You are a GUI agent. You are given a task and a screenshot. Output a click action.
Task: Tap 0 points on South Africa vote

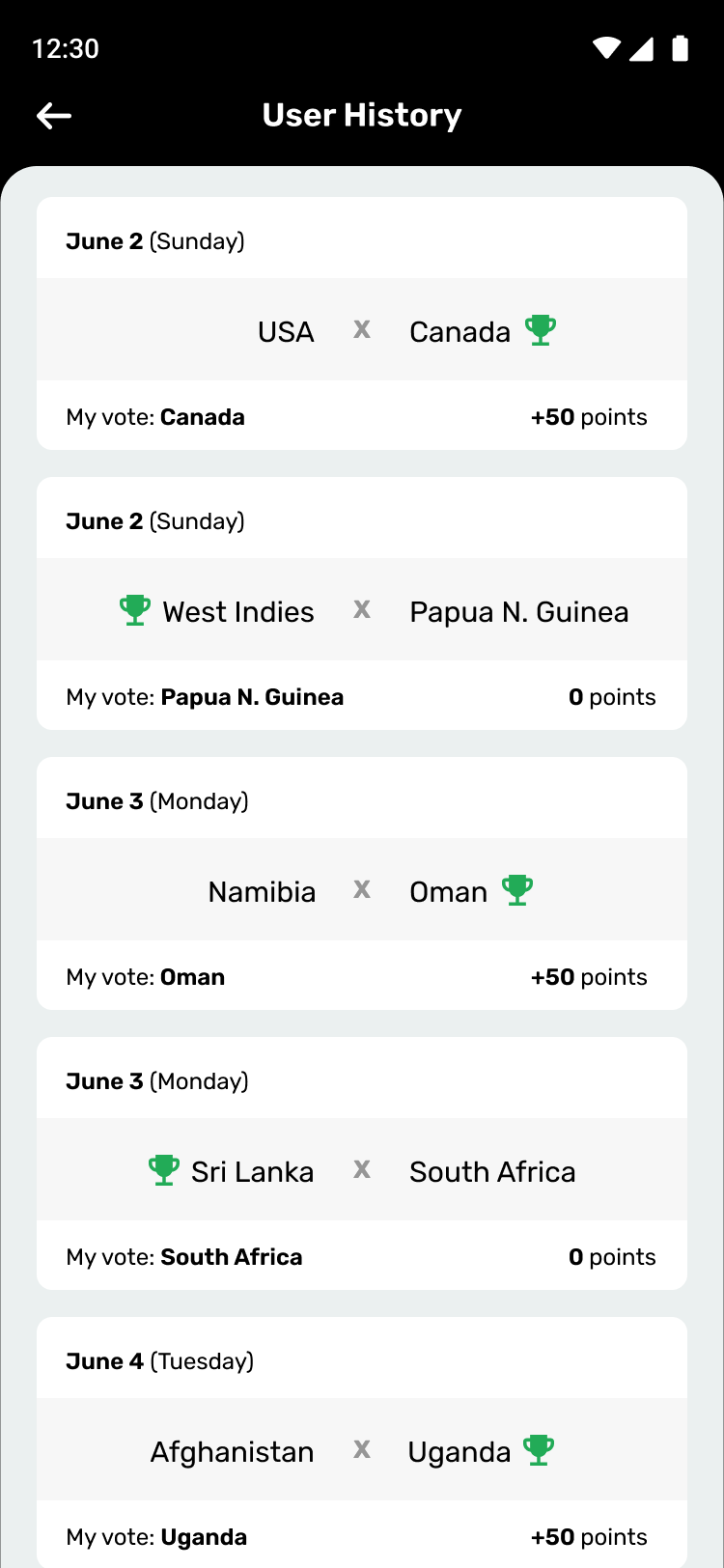click(x=612, y=1257)
